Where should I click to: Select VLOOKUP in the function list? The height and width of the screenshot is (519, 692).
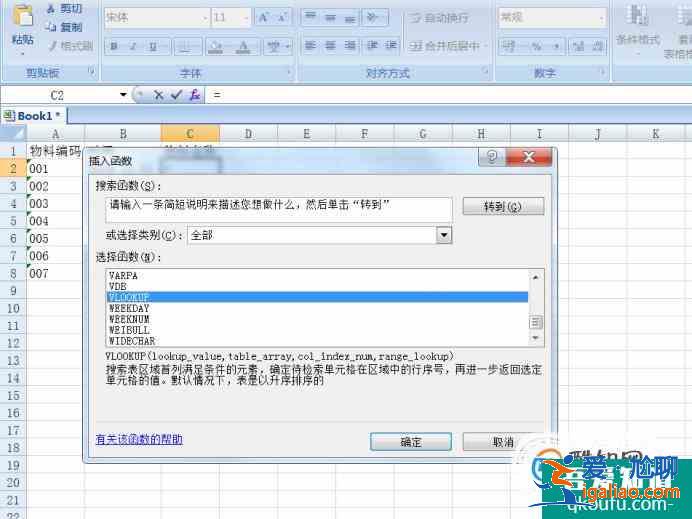click(317, 297)
